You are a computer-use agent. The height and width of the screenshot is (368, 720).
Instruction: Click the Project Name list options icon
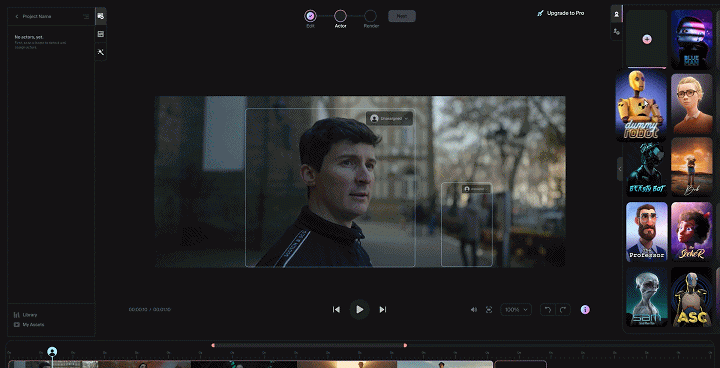click(x=86, y=17)
